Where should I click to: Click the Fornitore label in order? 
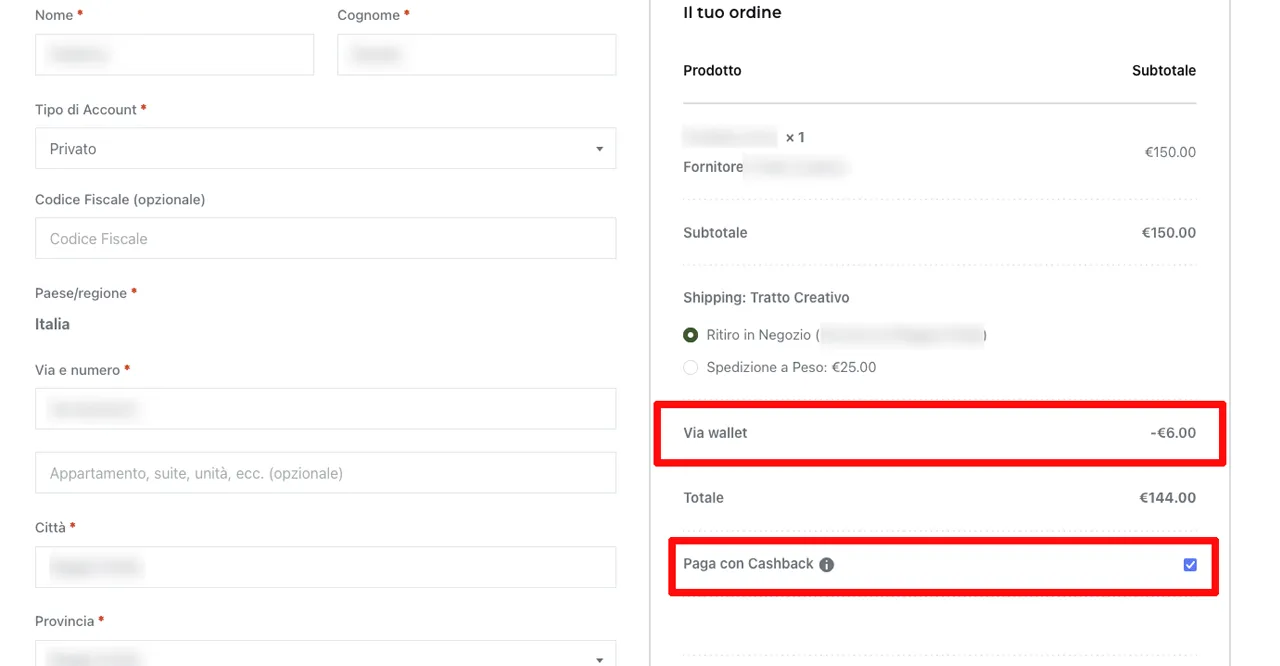[713, 167]
